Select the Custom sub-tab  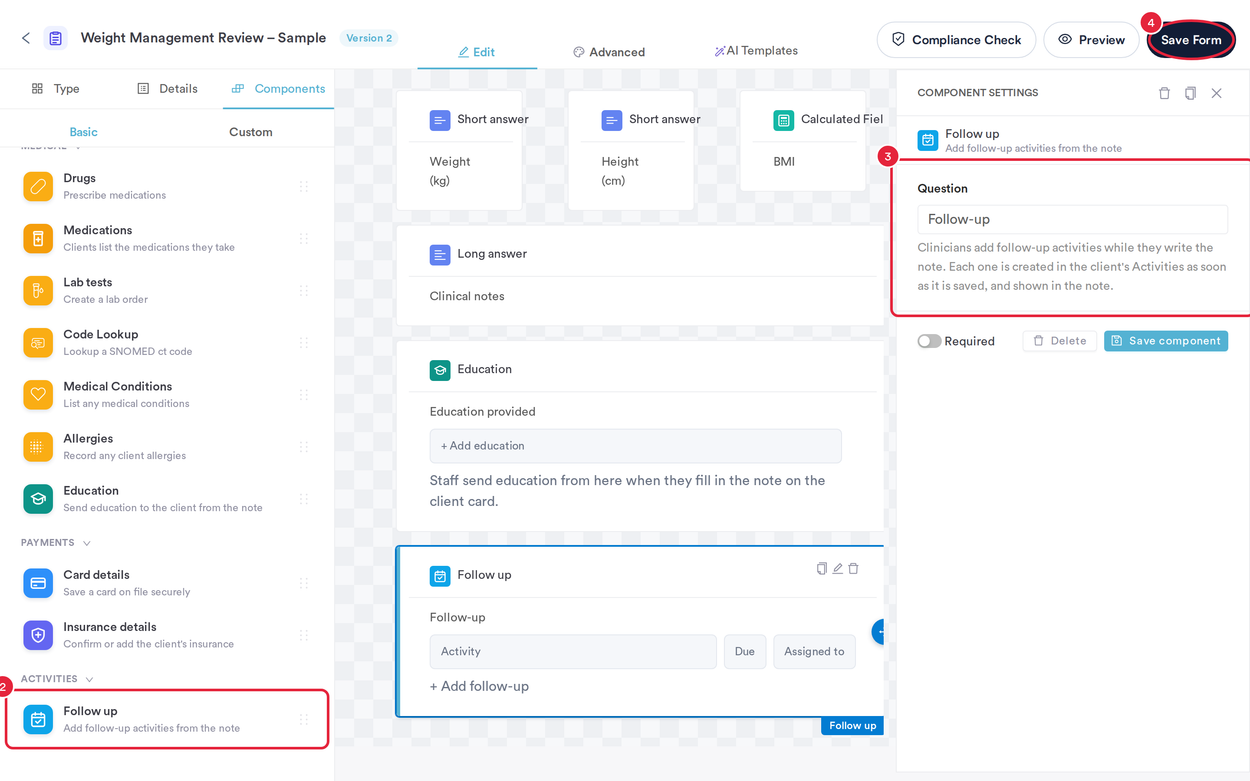[x=250, y=131]
